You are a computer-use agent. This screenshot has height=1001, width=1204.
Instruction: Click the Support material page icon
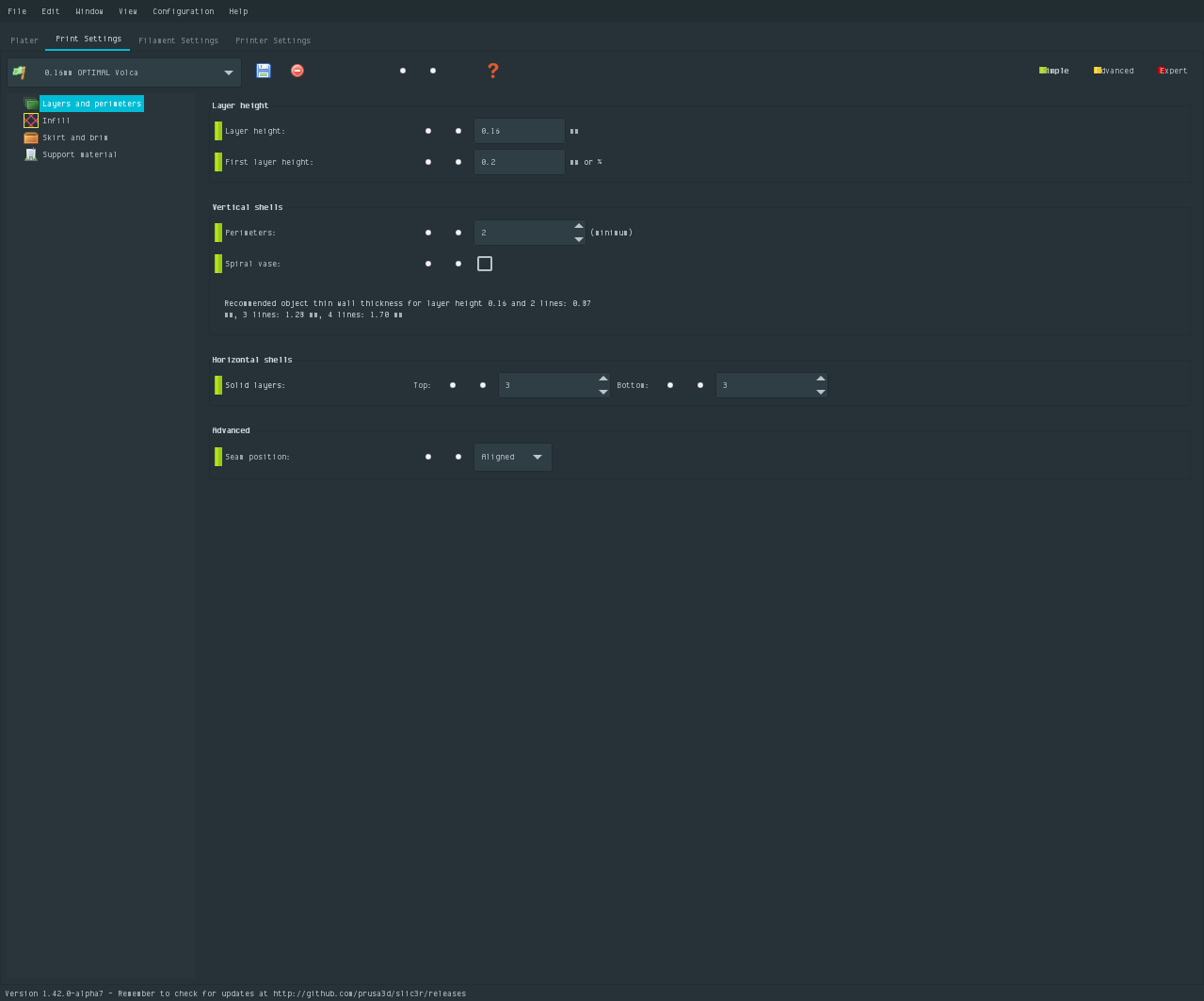coord(31,154)
